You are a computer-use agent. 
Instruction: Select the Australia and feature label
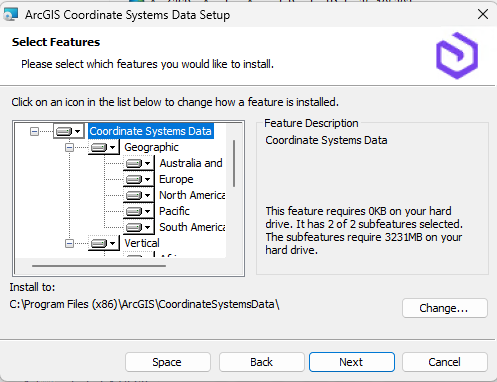191,163
